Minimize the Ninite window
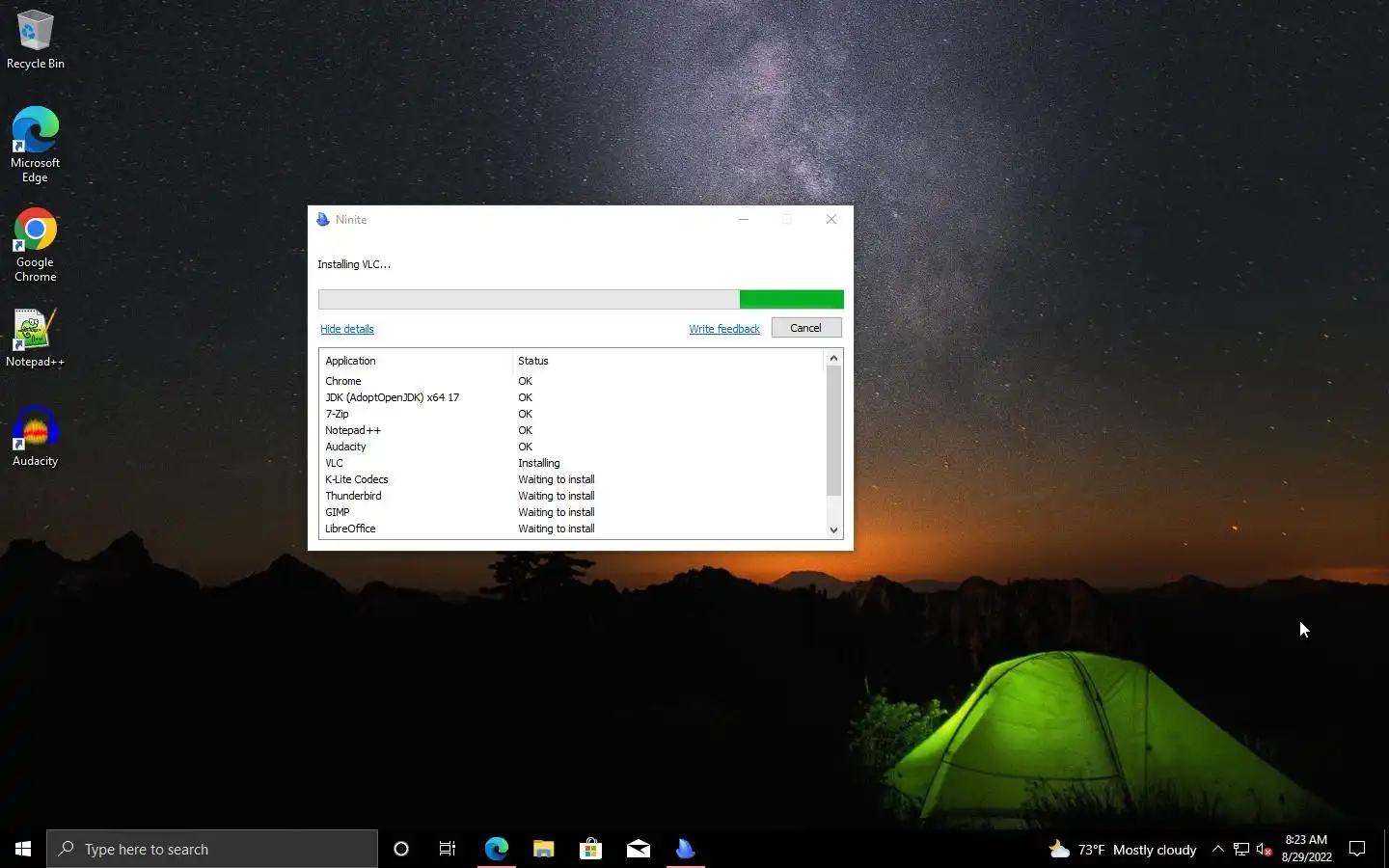 click(x=744, y=220)
